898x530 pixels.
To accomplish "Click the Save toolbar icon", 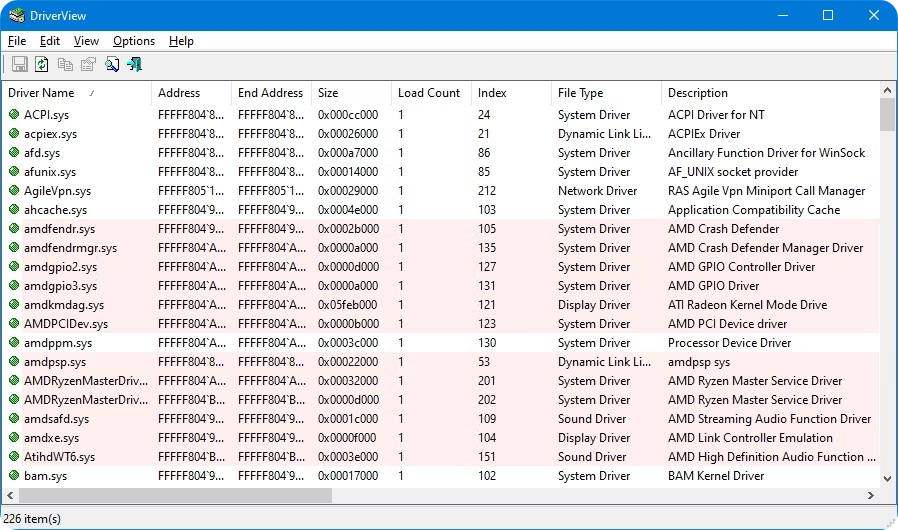I will [x=19, y=65].
